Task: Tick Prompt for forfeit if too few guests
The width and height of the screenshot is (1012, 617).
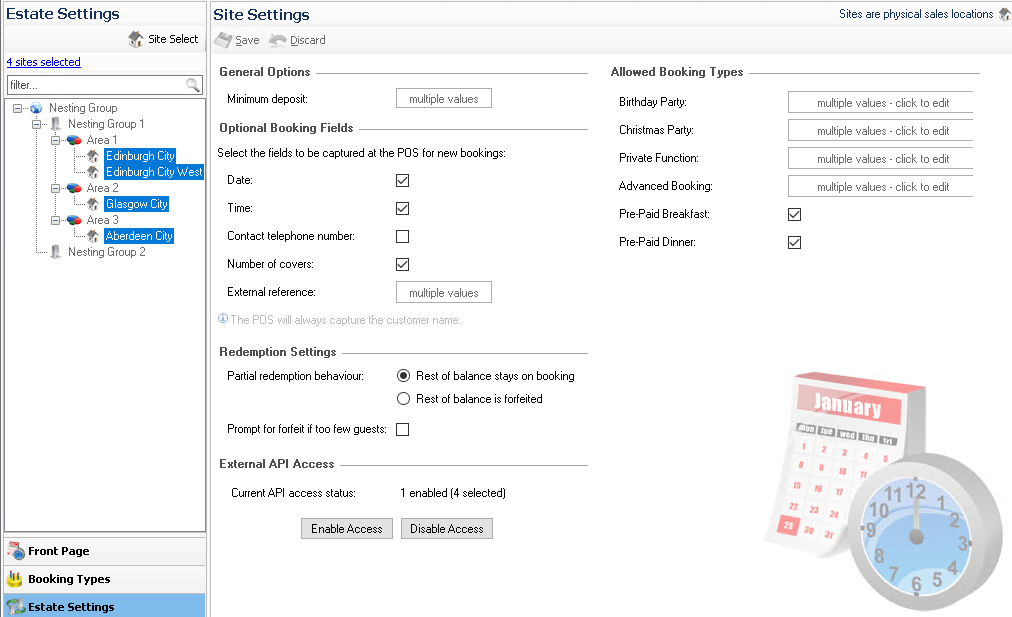Action: tap(403, 429)
